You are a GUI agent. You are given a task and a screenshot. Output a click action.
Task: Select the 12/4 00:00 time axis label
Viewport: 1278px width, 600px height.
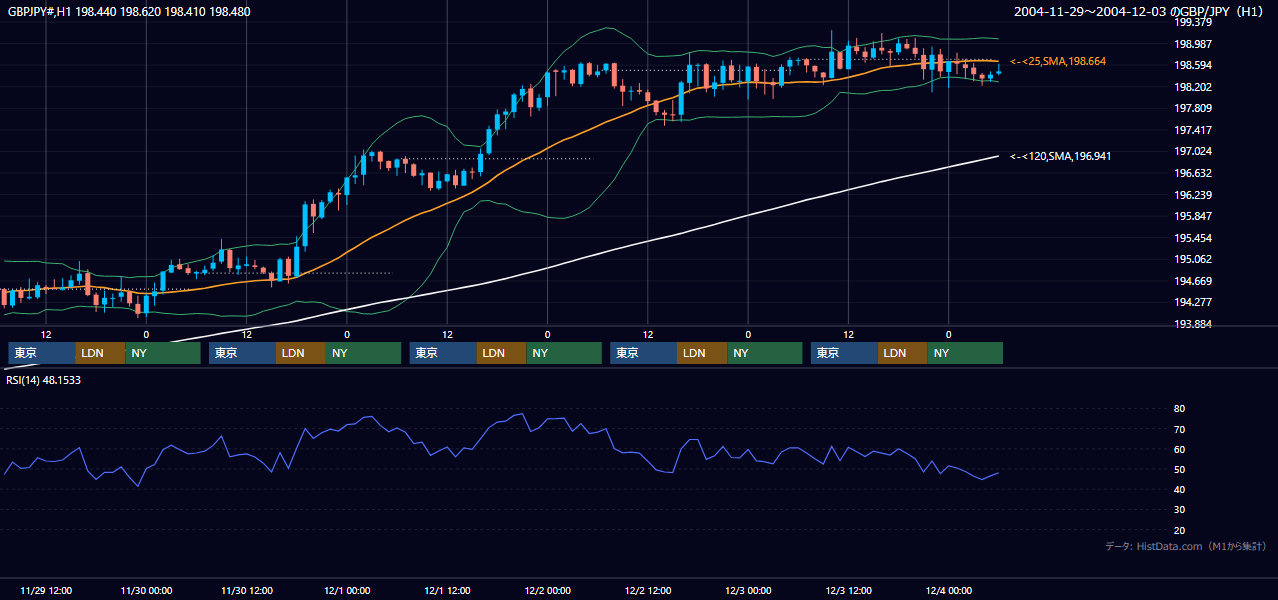[948, 590]
